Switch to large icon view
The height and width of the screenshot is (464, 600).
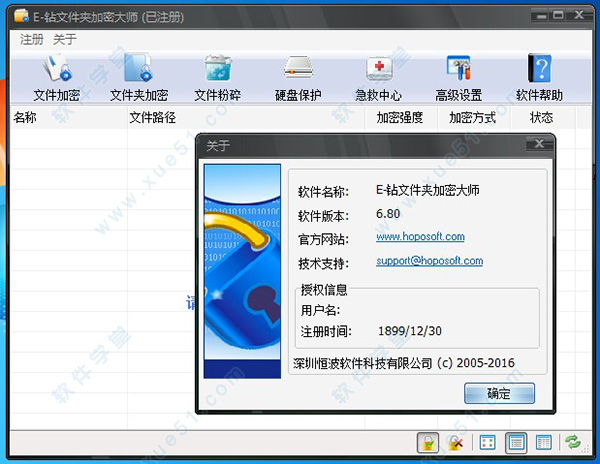pyautogui.click(x=488, y=443)
